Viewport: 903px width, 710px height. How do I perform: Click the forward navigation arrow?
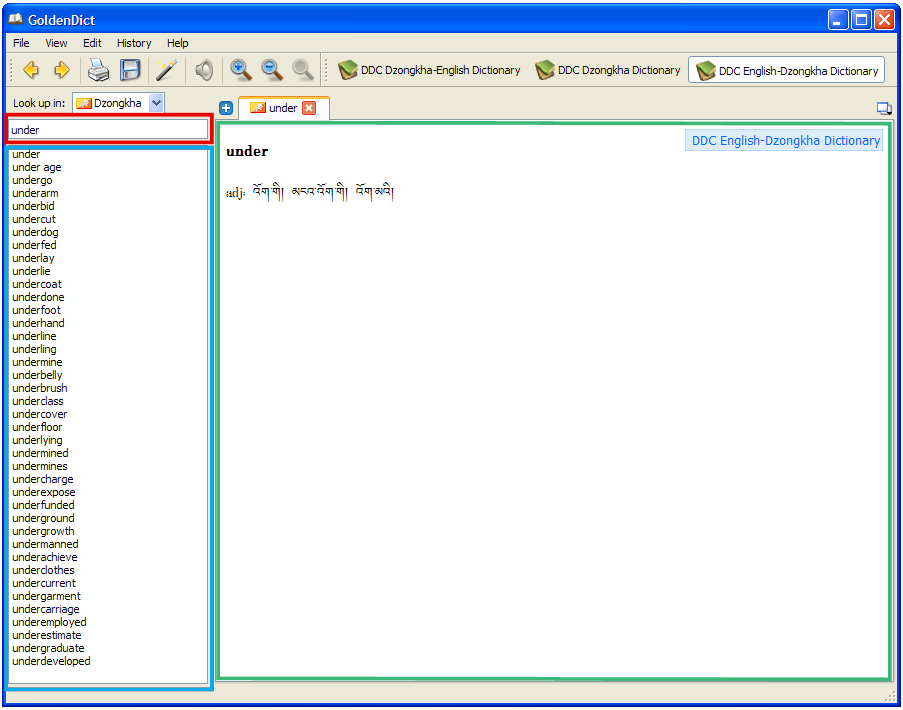coord(62,70)
